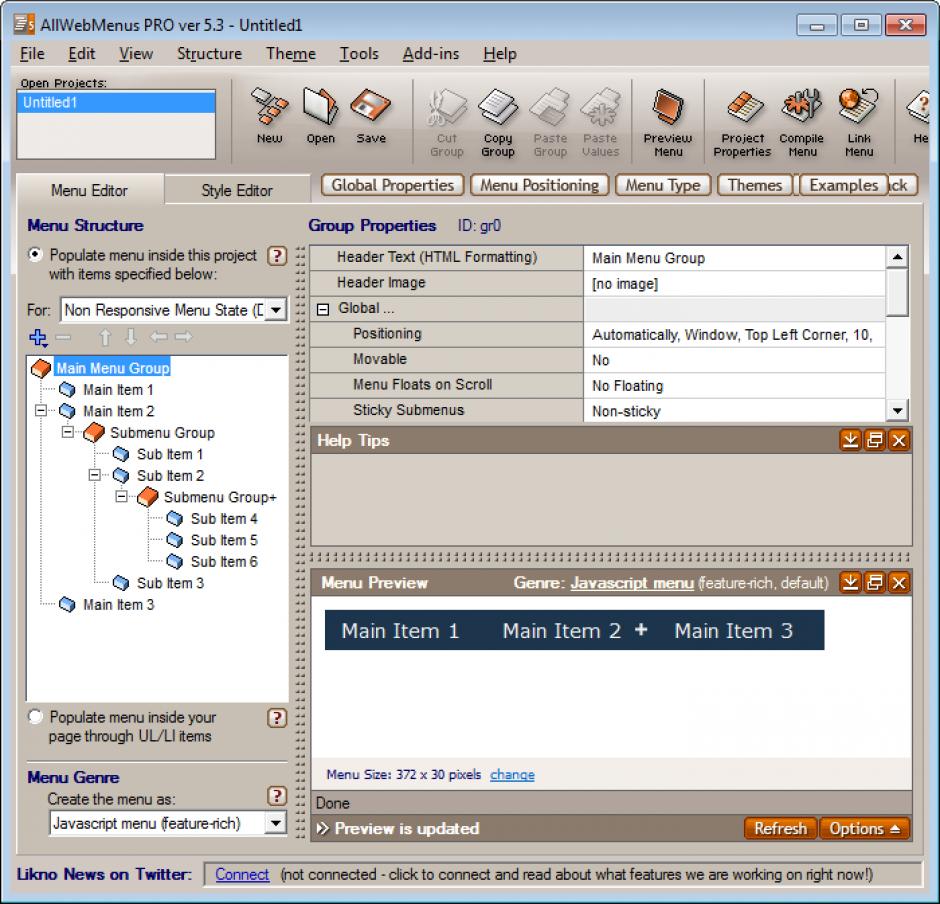Switch to the Menu Editor tab
The width and height of the screenshot is (940, 904).
click(89, 190)
